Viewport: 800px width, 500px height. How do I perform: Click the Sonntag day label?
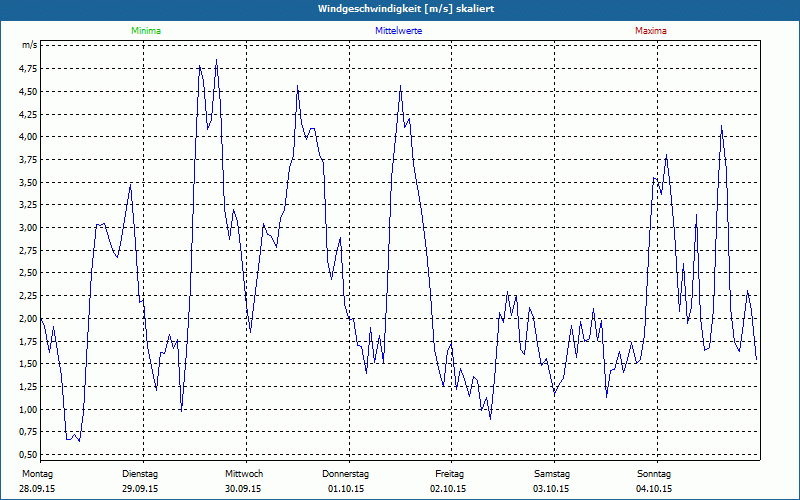654,474
